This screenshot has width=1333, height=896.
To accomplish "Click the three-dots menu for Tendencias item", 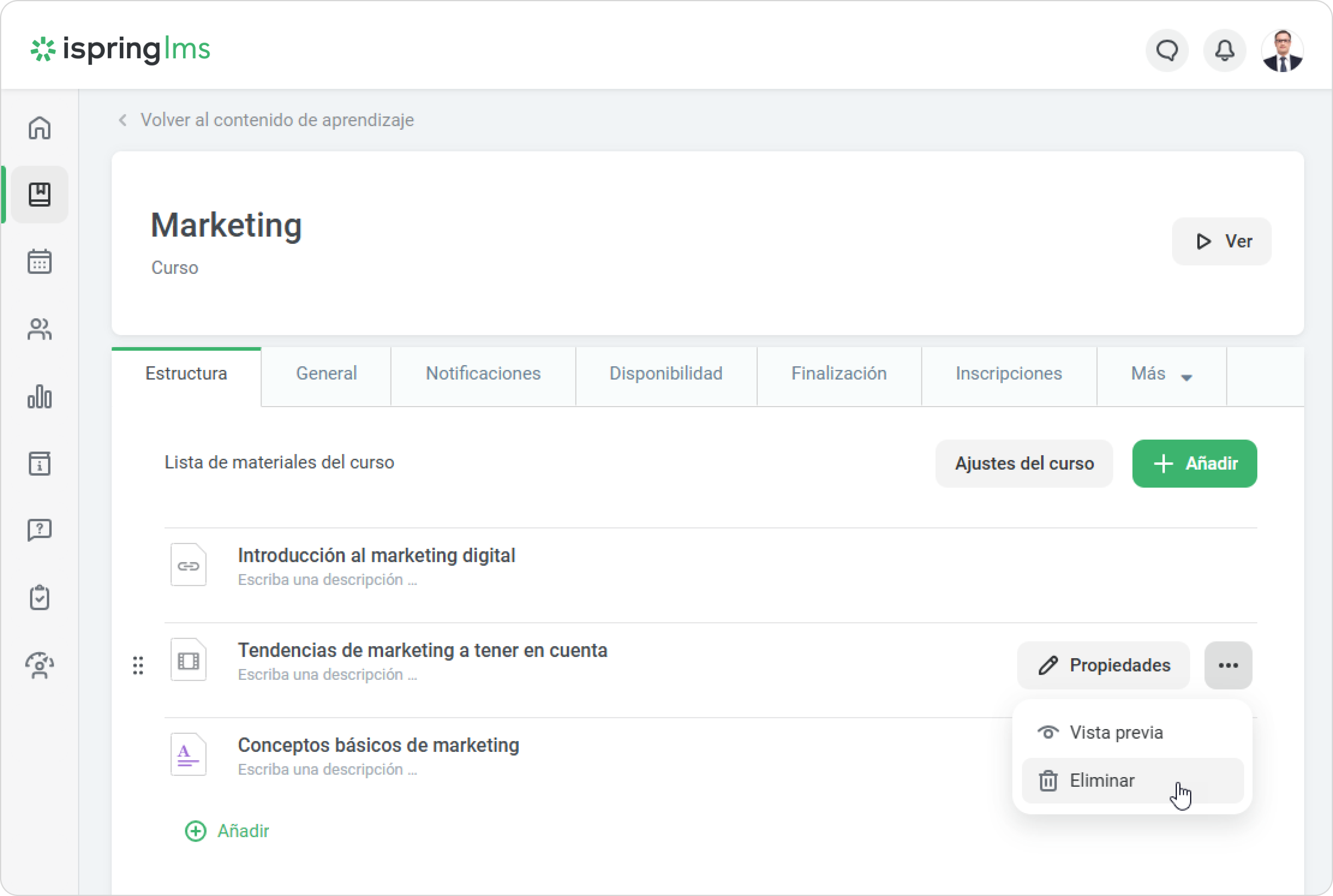I will pyautogui.click(x=1228, y=665).
